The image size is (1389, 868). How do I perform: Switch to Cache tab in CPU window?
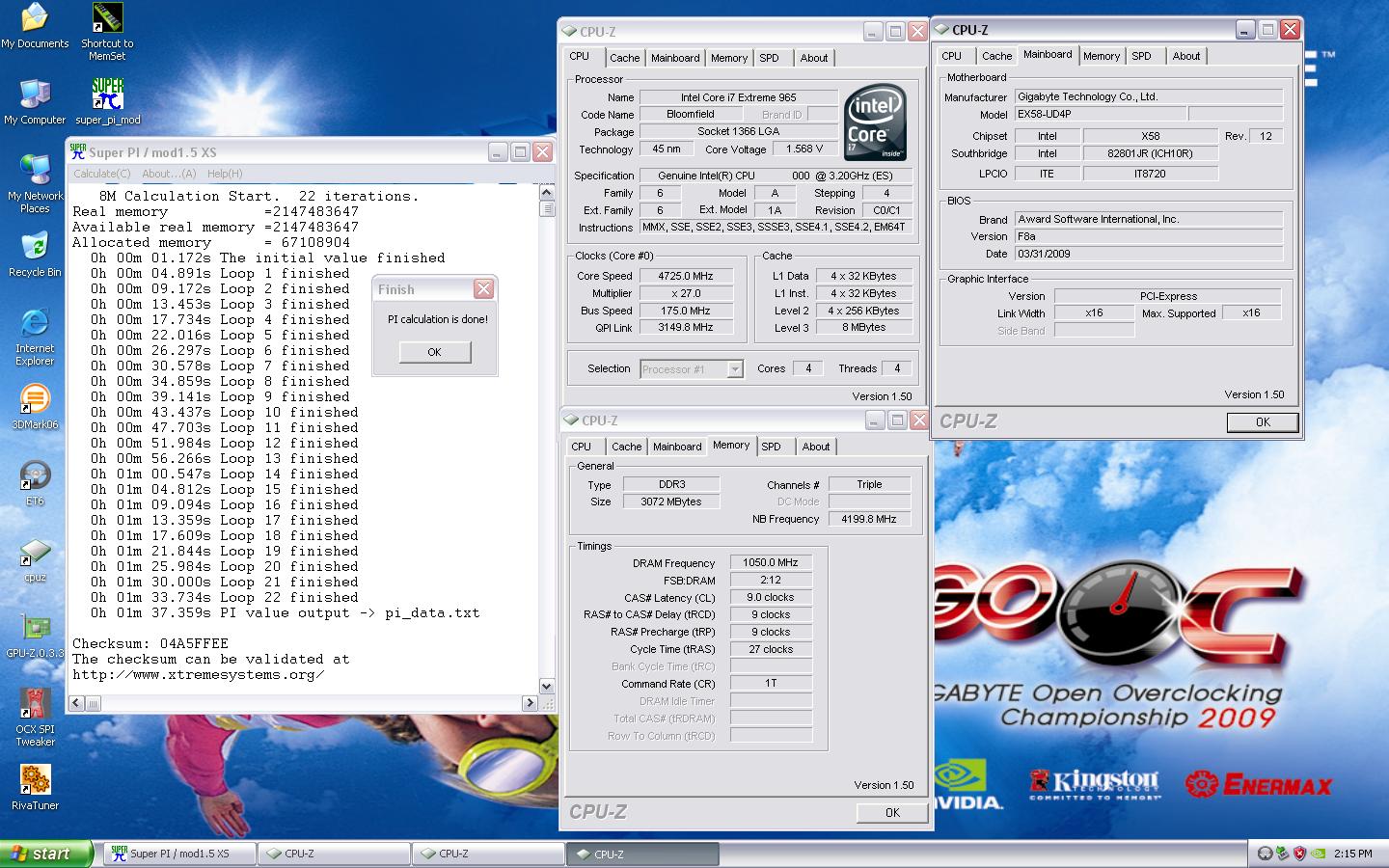click(624, 58)
